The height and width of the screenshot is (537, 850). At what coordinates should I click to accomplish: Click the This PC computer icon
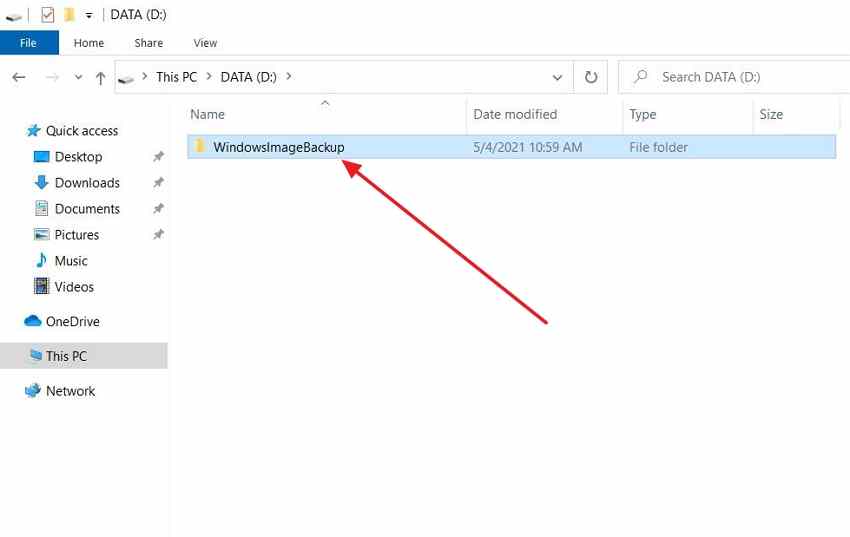(x=36, y=355)
